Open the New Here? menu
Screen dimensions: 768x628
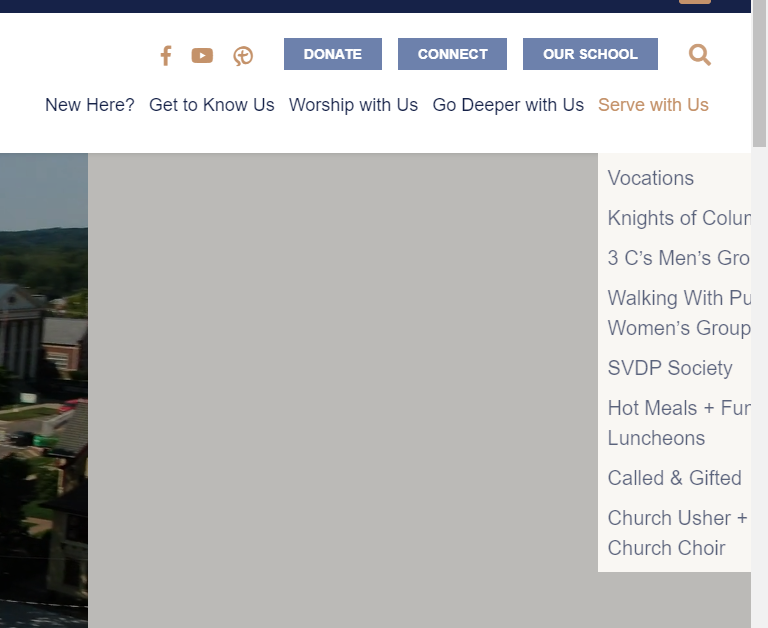point(90,105)
